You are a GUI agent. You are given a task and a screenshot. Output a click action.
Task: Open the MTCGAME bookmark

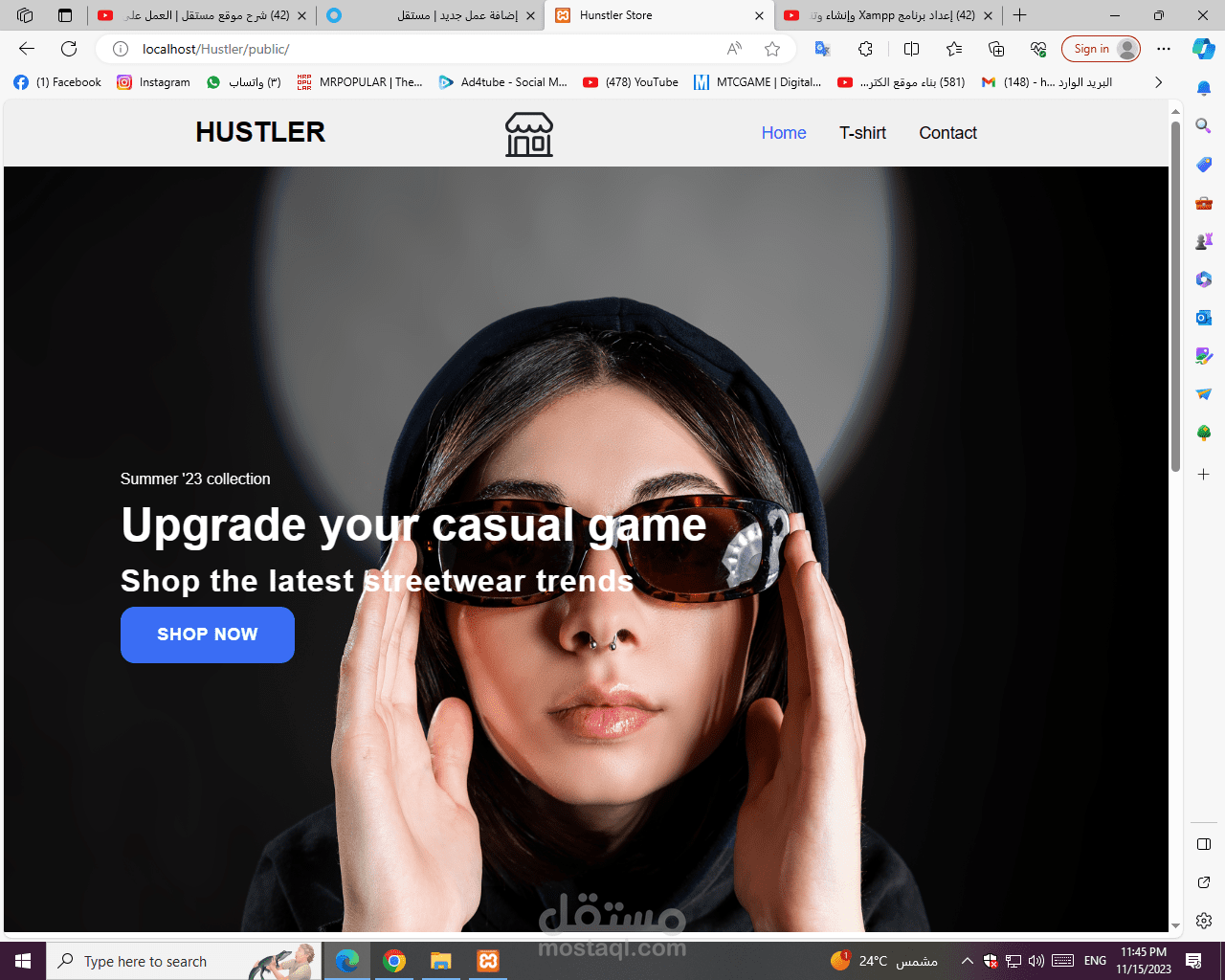coord(758,82)
